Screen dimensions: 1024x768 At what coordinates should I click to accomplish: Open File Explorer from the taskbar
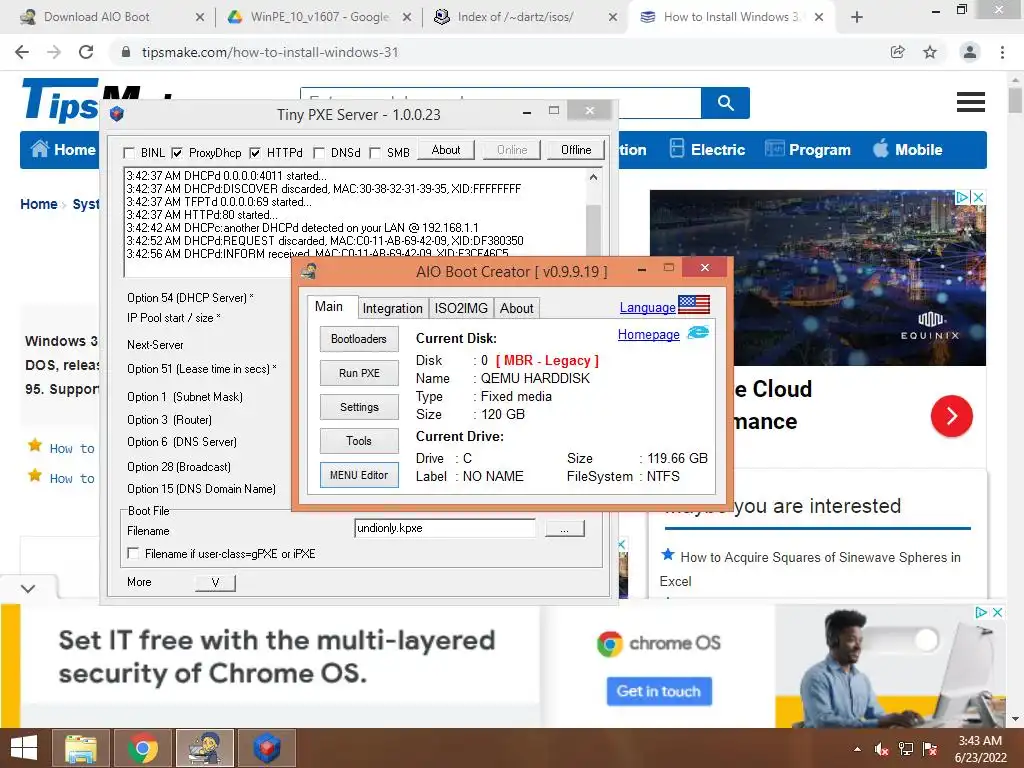coord(82,748)
